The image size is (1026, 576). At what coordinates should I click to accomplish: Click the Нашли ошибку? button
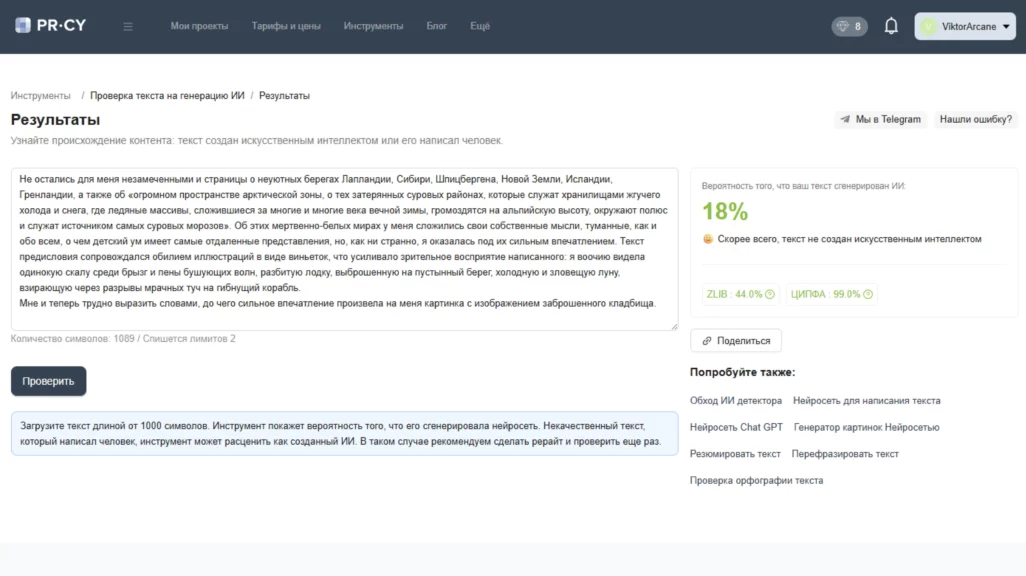click(975, 119)
